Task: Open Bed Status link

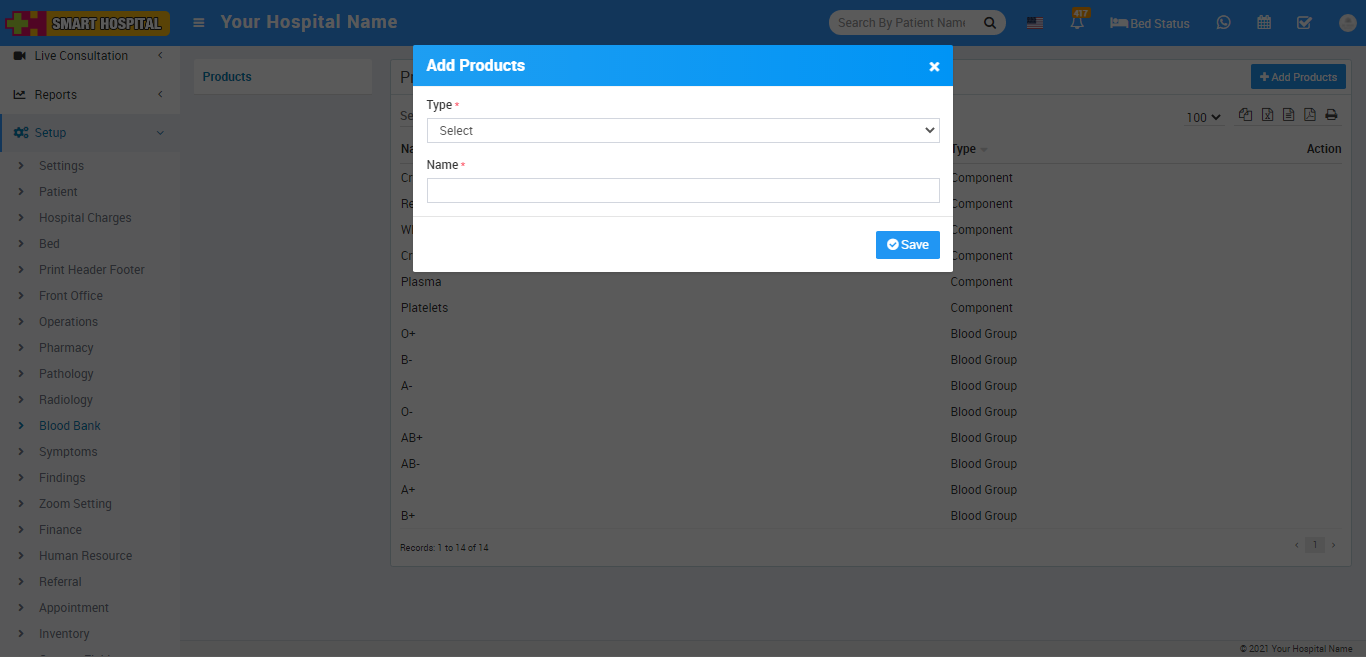Action: tap(1150, 23)
